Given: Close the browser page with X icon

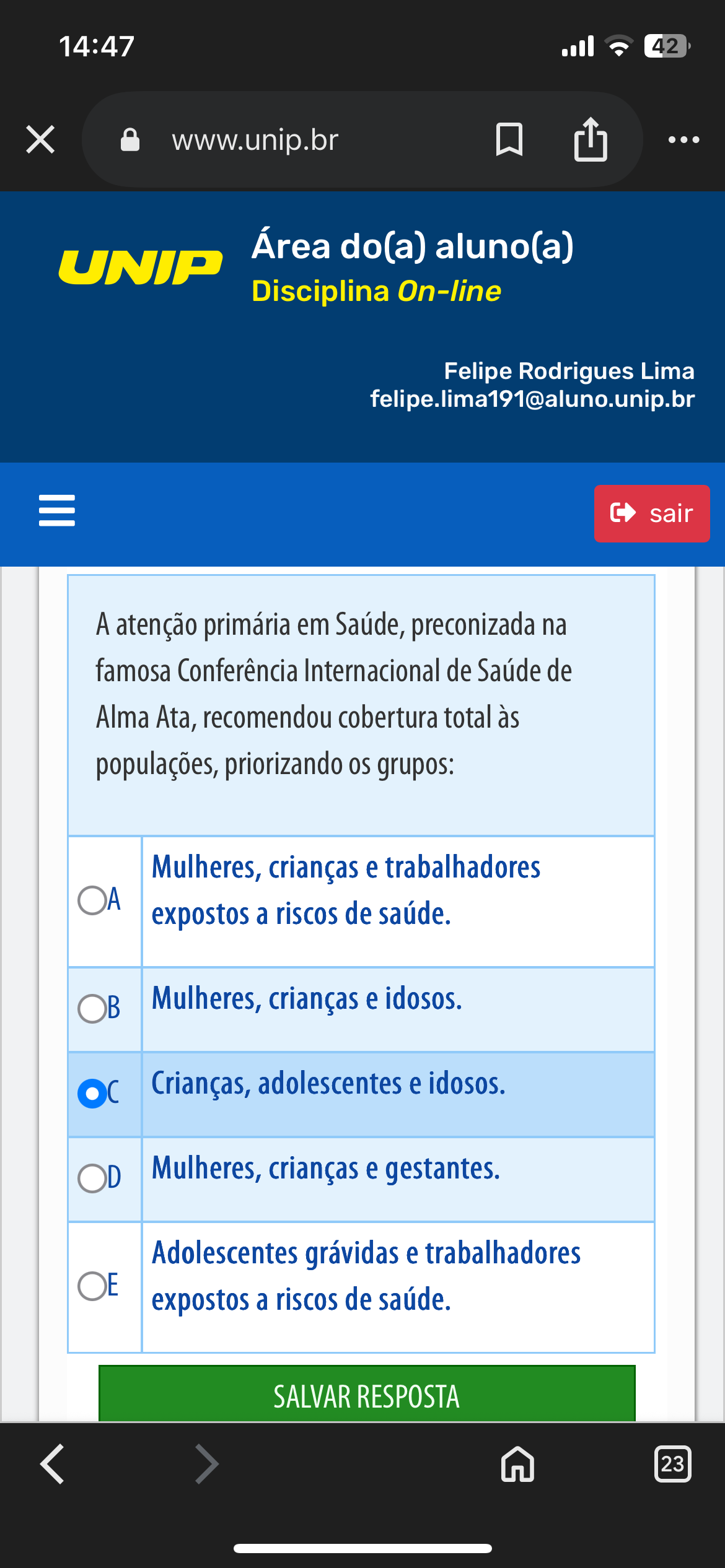Looking at the screenshot, I should click(41, 139).
